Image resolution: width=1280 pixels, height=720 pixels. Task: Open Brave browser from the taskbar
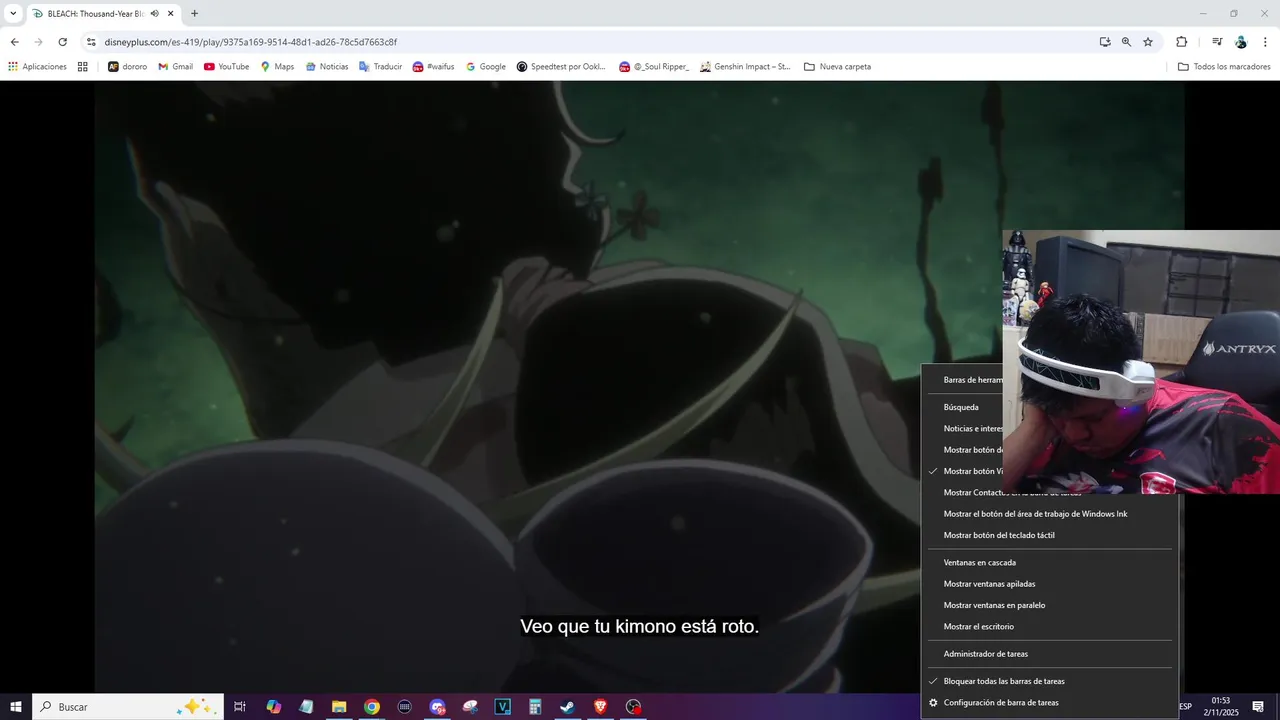600,707
